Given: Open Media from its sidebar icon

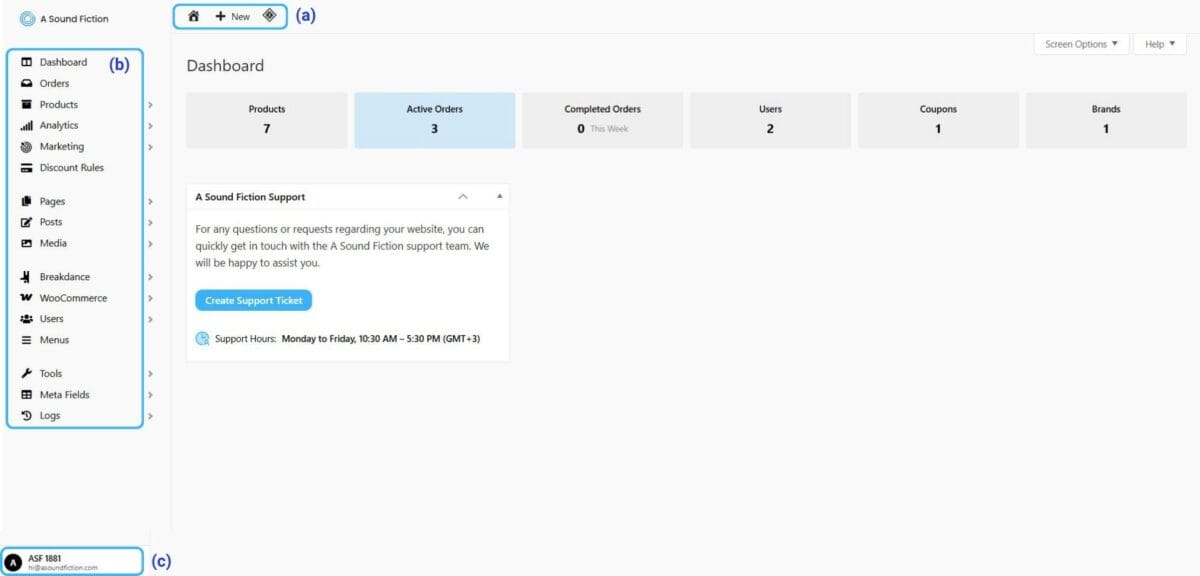Looking at the screenshot, I should click(25, 243).
